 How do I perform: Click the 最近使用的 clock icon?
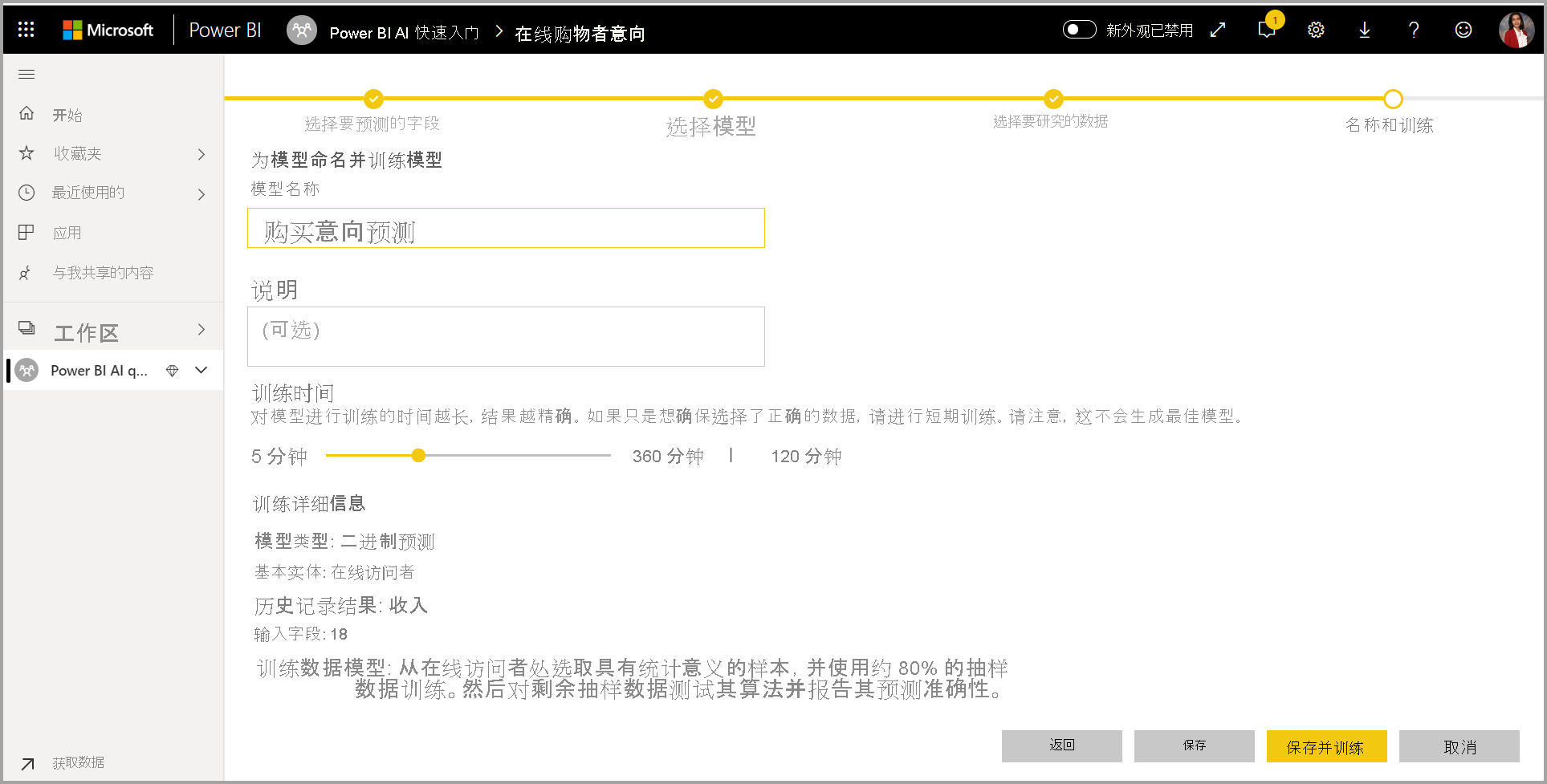pyautogui.click(x=26, y=193)
